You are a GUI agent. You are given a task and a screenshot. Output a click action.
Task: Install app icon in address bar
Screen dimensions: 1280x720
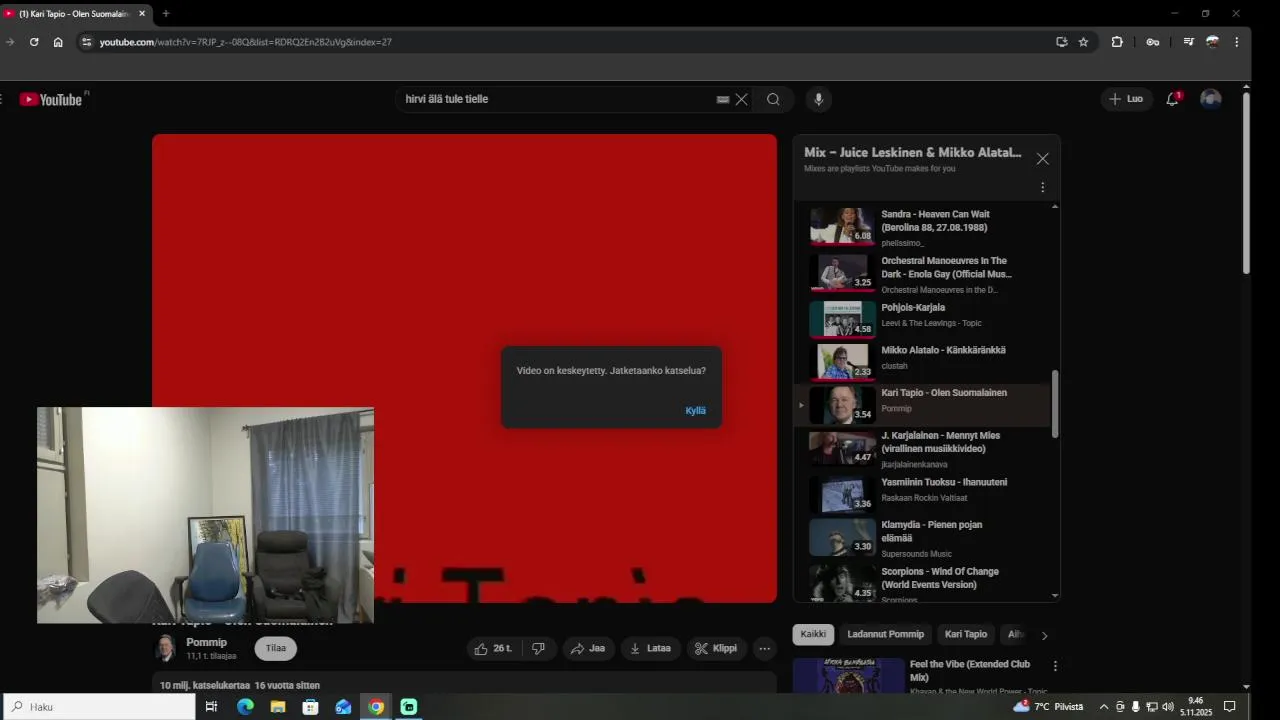point(1061,42)
